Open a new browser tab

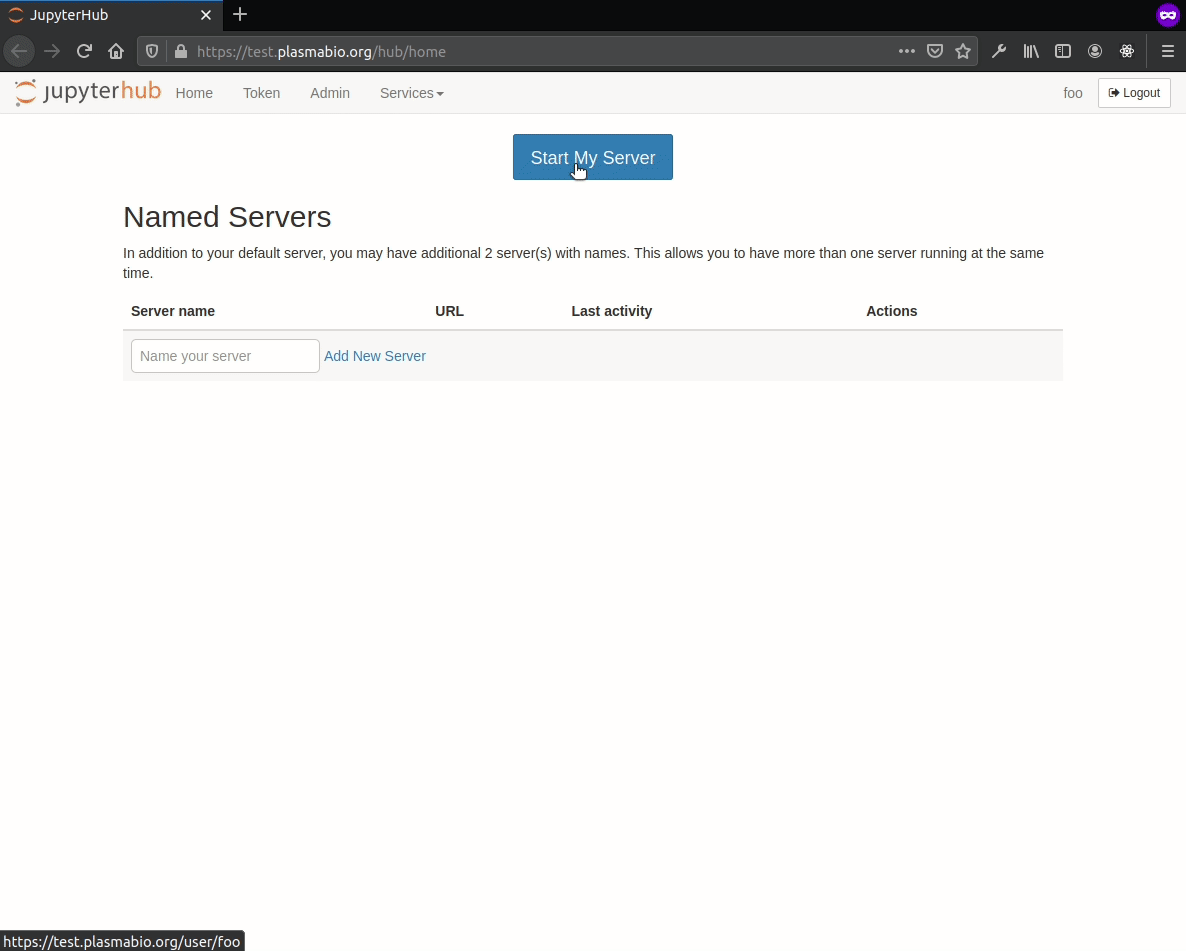(x=240, y=14)
